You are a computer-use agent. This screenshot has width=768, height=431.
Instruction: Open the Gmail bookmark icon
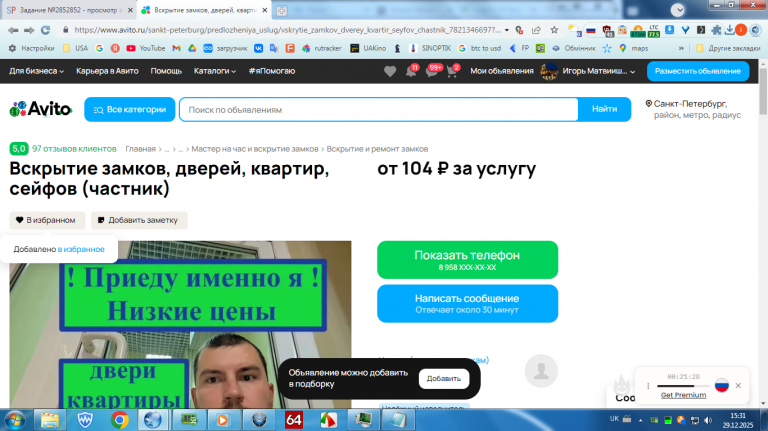pos(177,48)
